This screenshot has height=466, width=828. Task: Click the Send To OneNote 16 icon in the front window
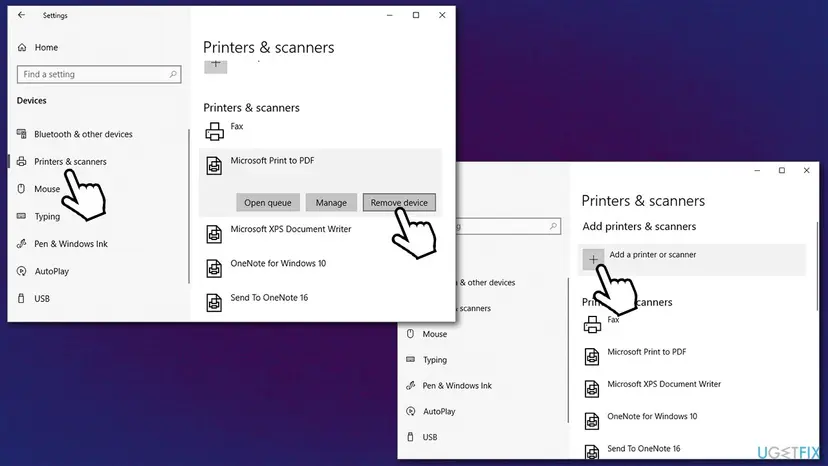[214, 303]
